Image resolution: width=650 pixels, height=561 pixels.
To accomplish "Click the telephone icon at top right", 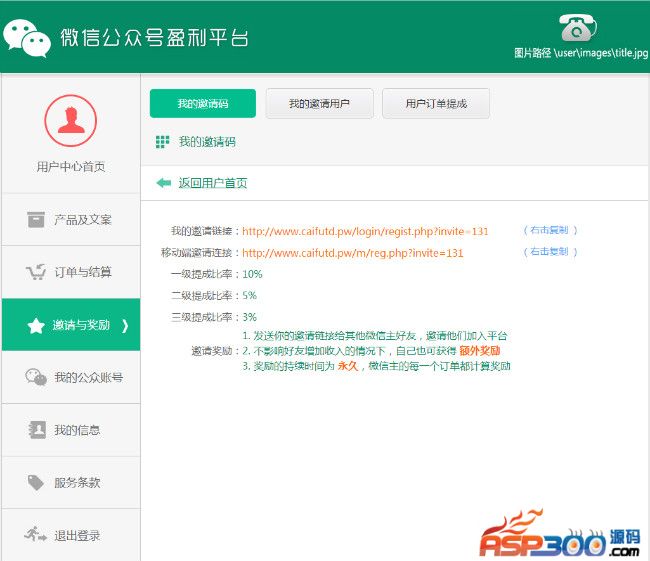I will [x=578, y=26].
